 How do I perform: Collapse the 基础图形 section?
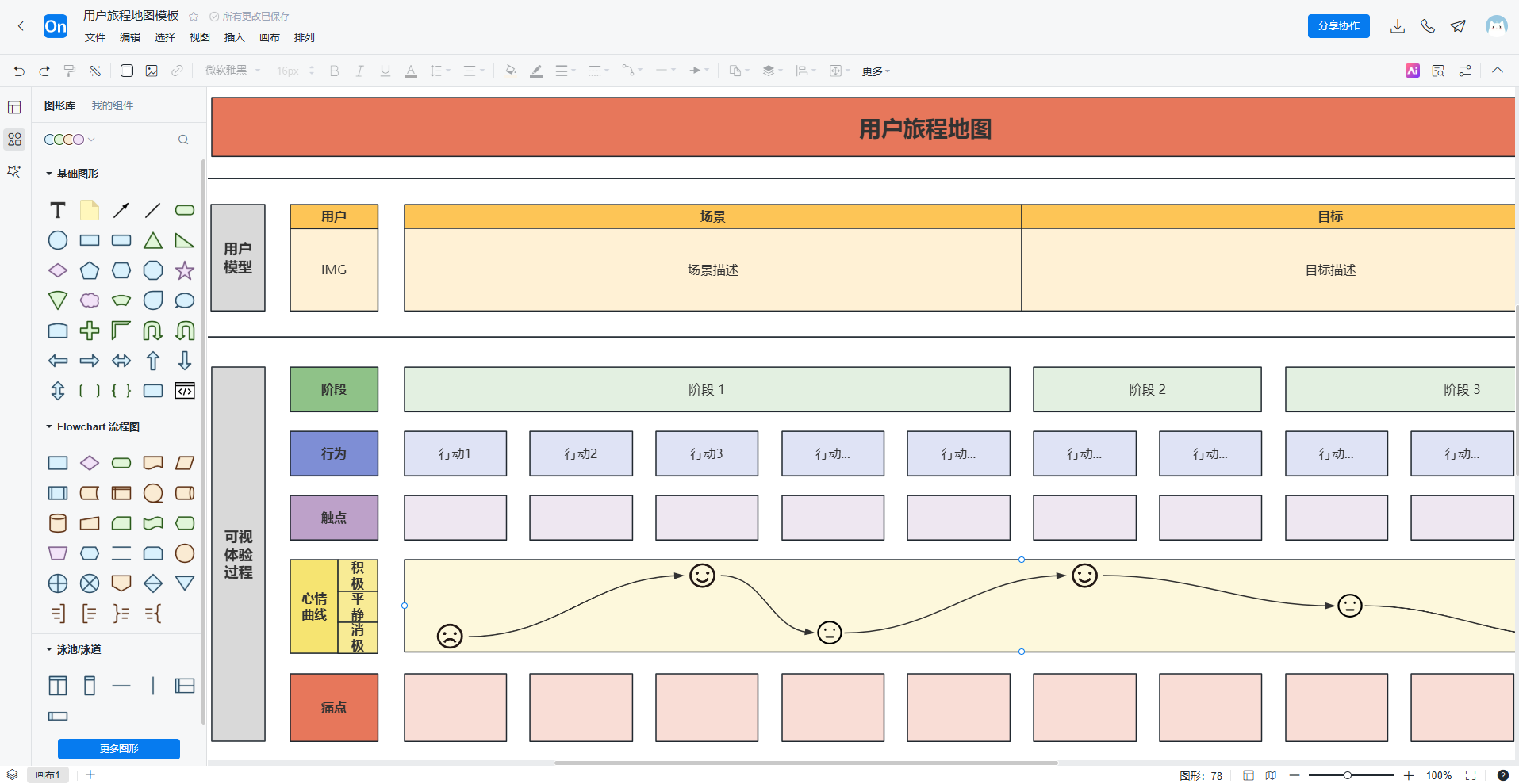tap(49, 174)
